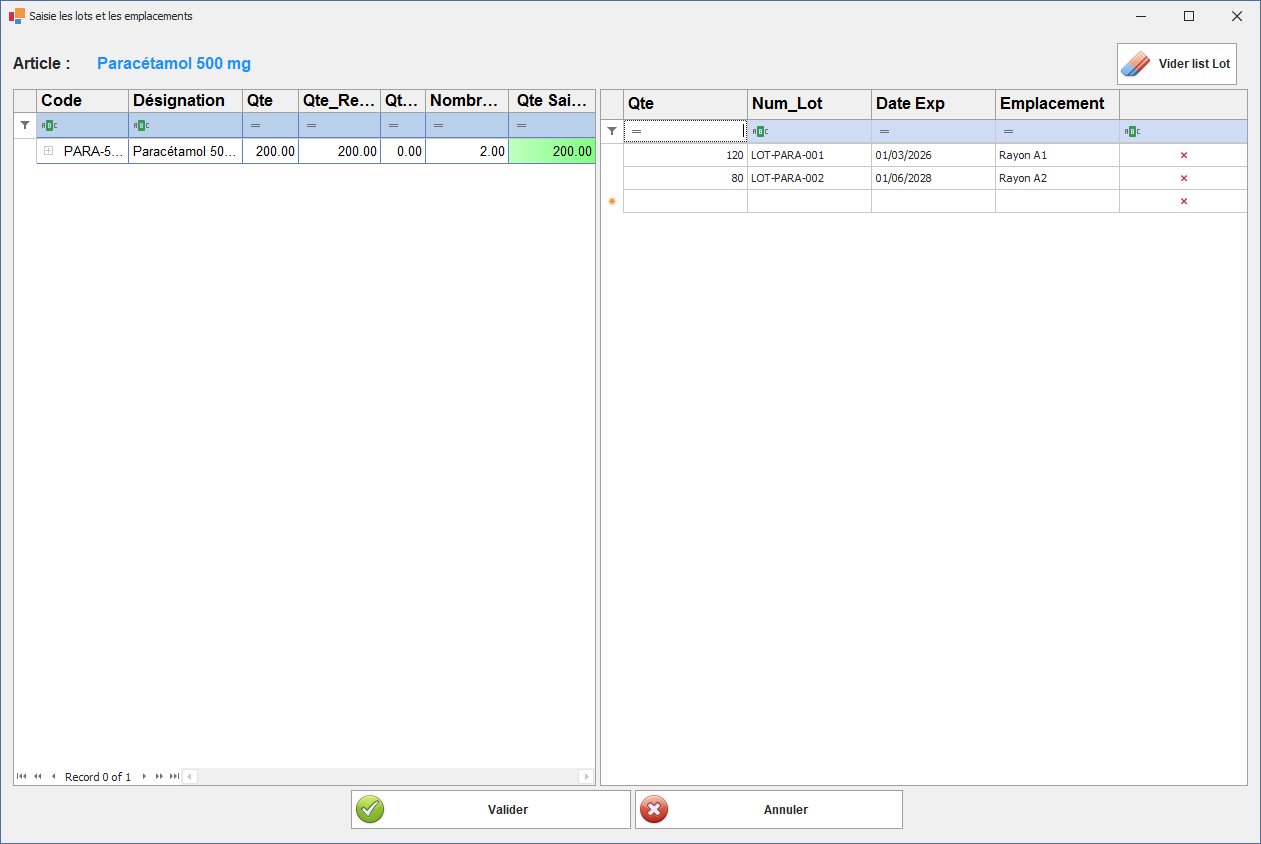The width and height of the screenshot is (1261, 844).
Task: Click the filter funnel icon in left grid
Action: (x=25, y=125)
